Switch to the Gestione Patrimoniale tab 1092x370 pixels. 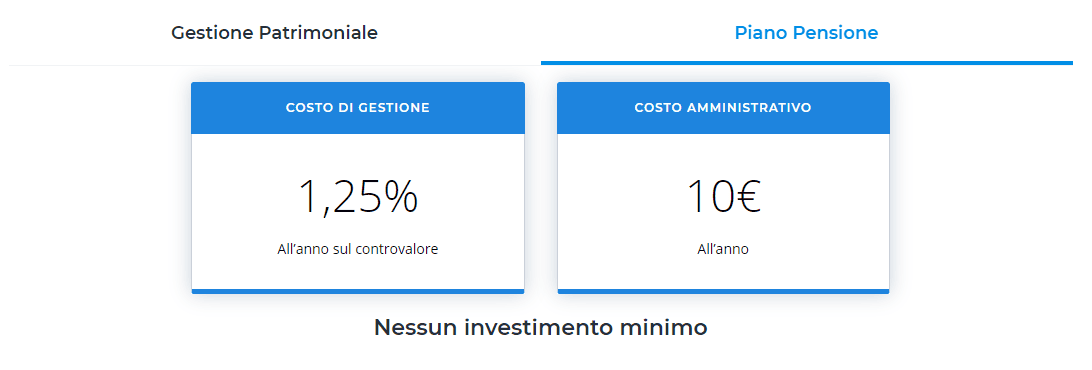tap(274, 33)
